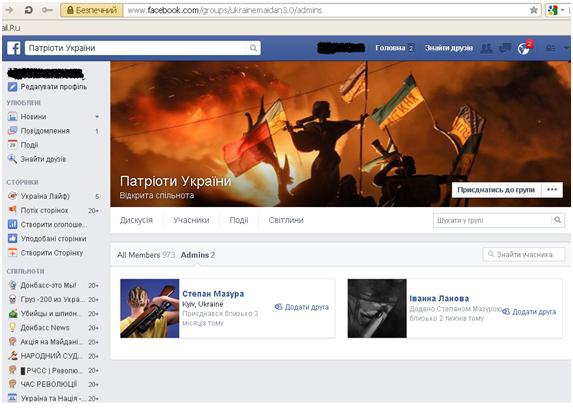Open the notifications globe icon
This screenshot has height=408, width=573.
click(x=524, y=48)
